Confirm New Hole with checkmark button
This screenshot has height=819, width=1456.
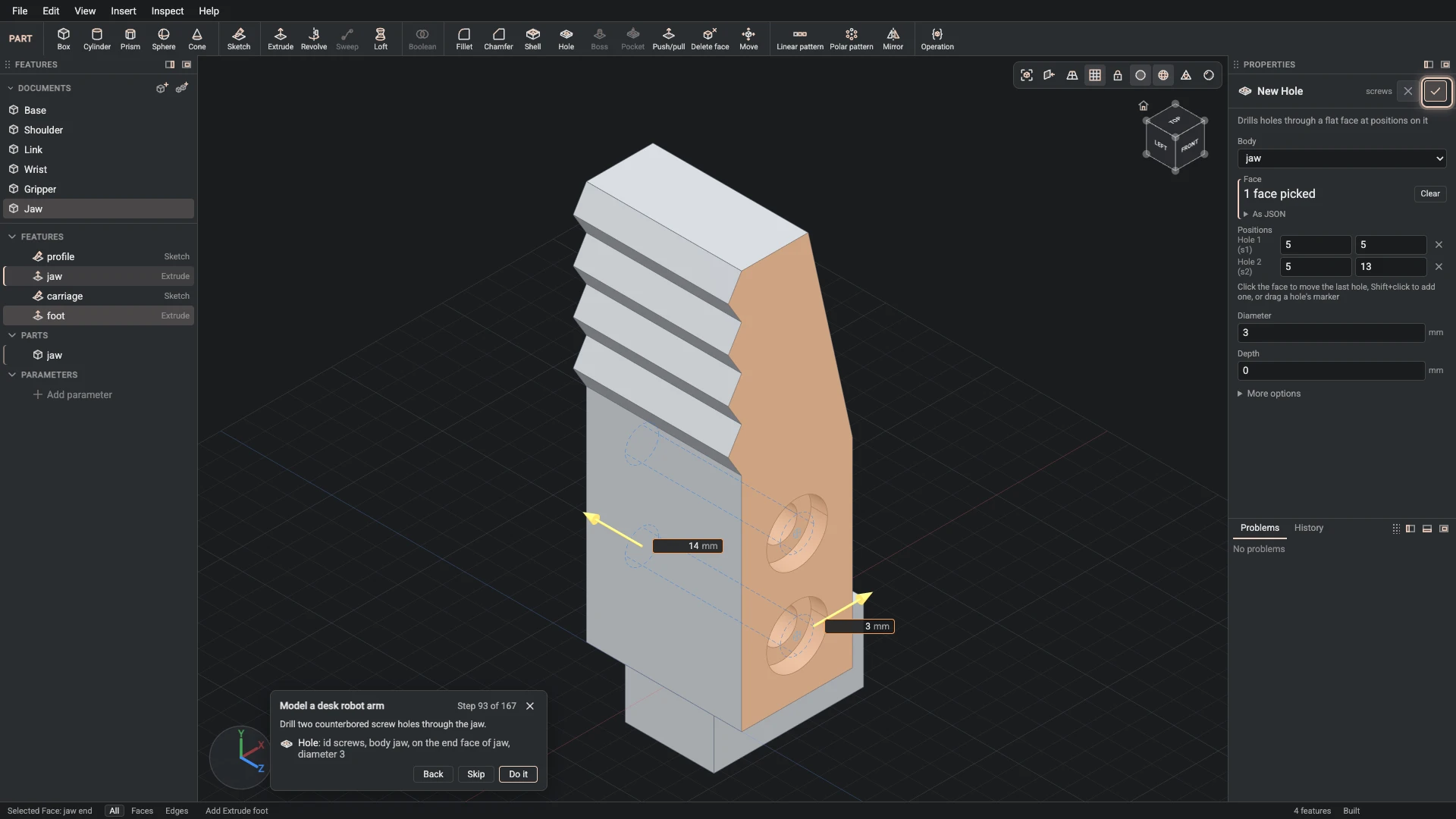click(1436, 91)
